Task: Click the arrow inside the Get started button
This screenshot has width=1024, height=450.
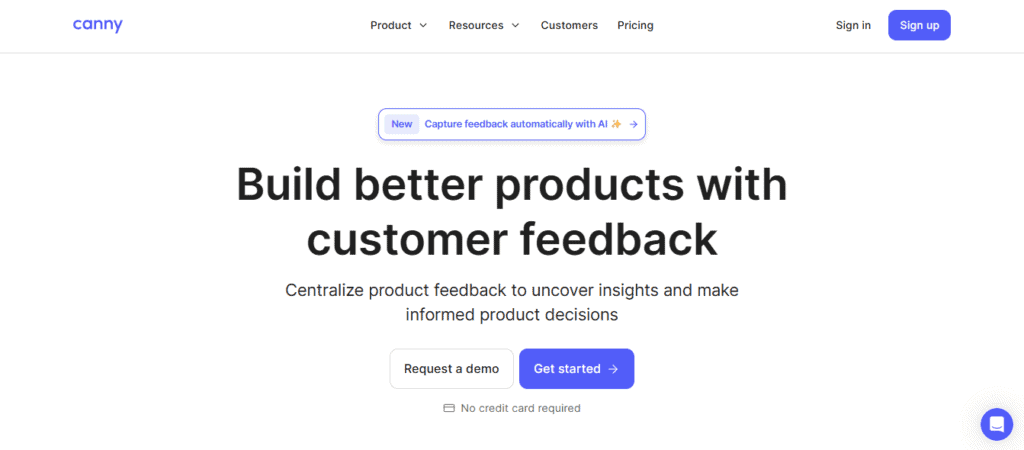Action: (x=613, y=369)
